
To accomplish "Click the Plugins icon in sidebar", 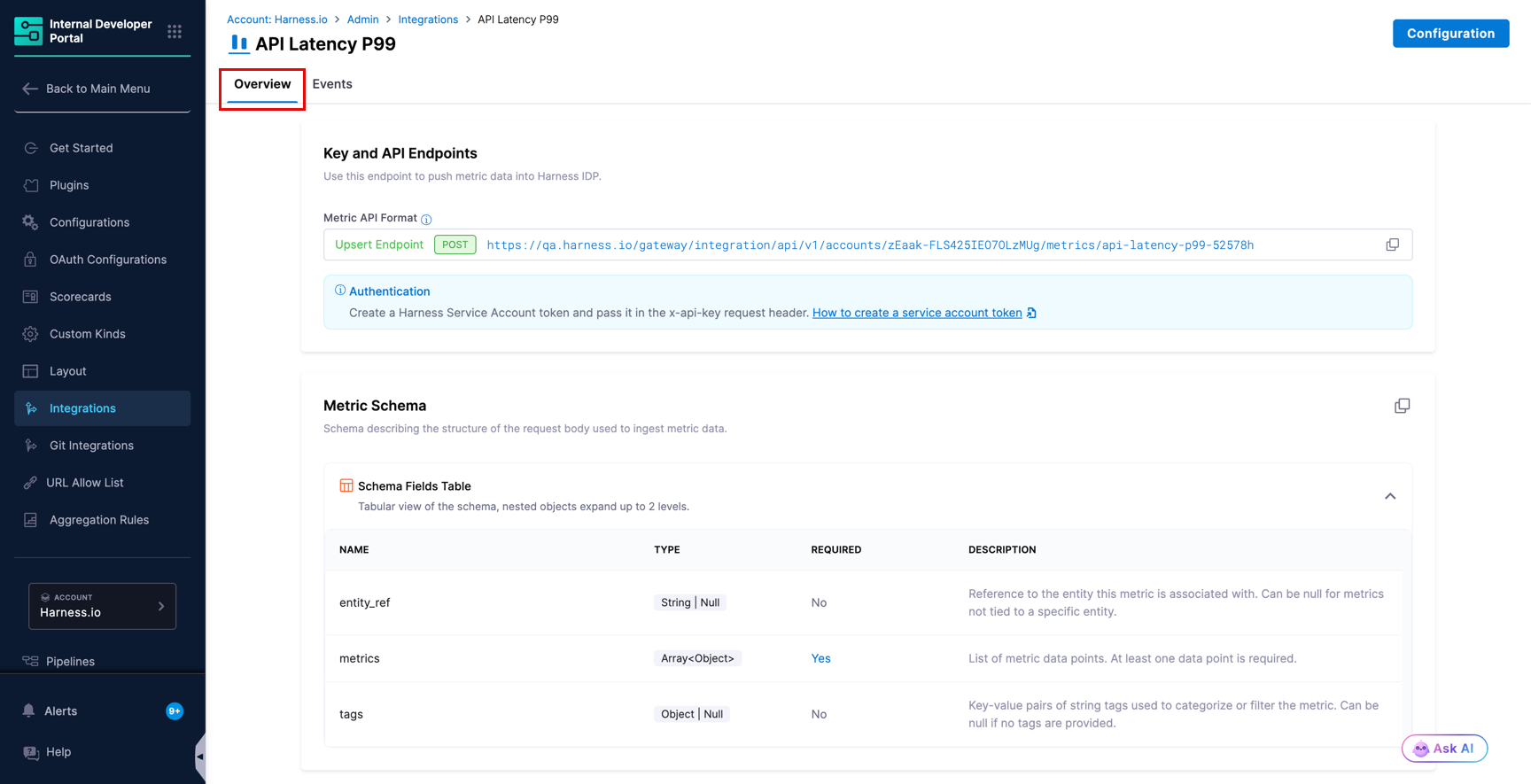I will [31, 185].
